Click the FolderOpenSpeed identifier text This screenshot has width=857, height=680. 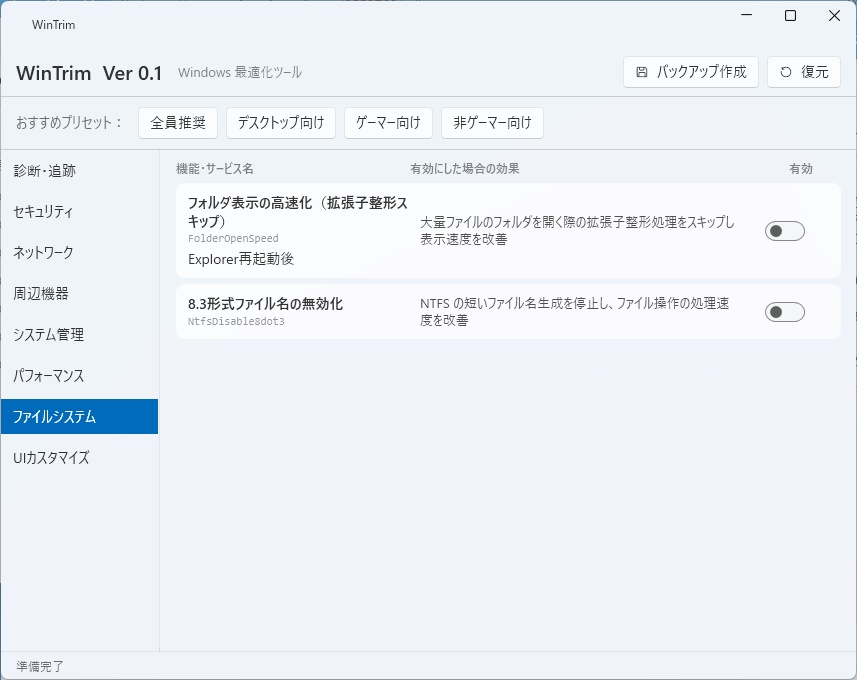(x=233, y=238)
